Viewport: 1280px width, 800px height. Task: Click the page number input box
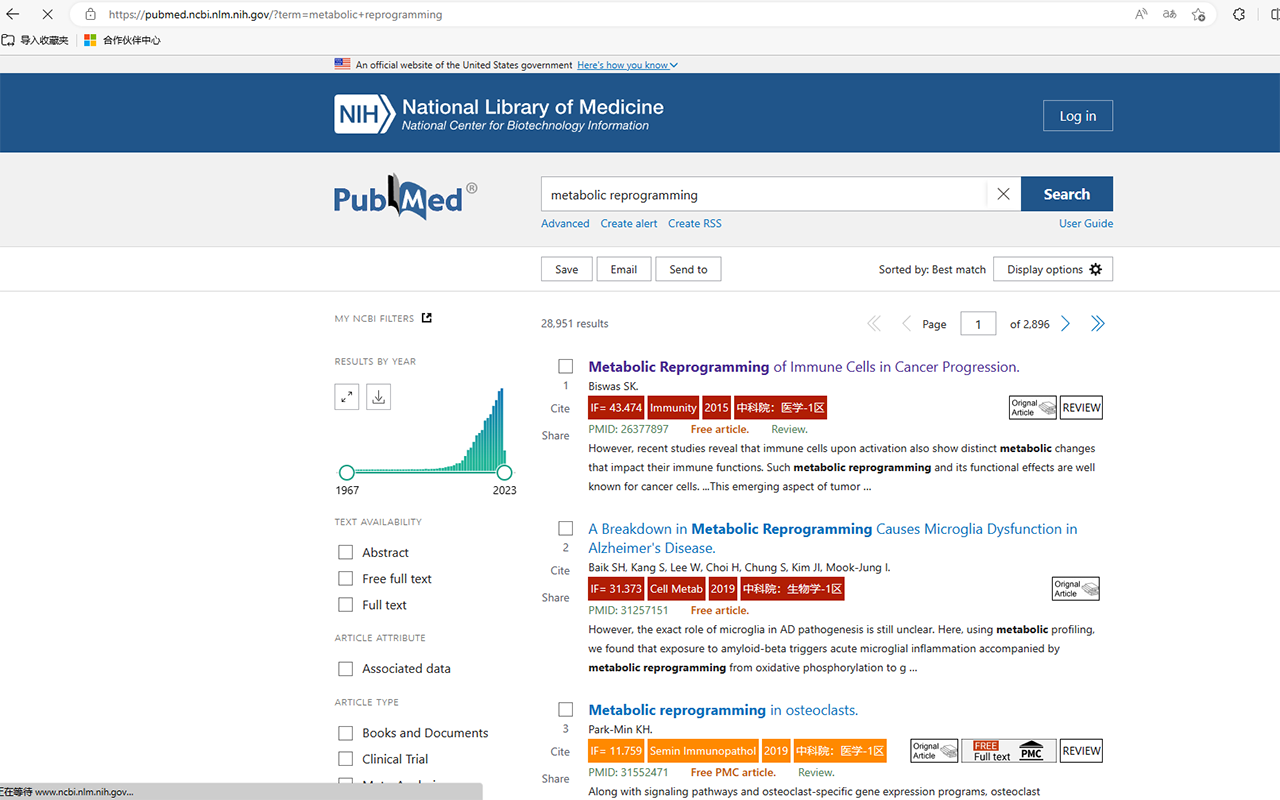coord(978,323)
